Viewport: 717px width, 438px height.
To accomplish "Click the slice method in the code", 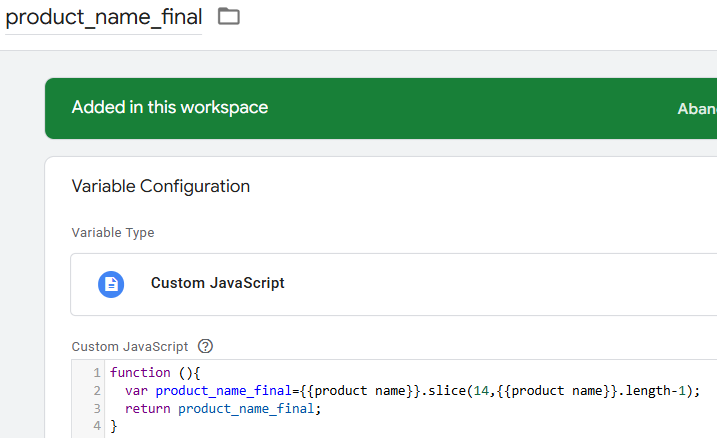I will tap(446, 390).
